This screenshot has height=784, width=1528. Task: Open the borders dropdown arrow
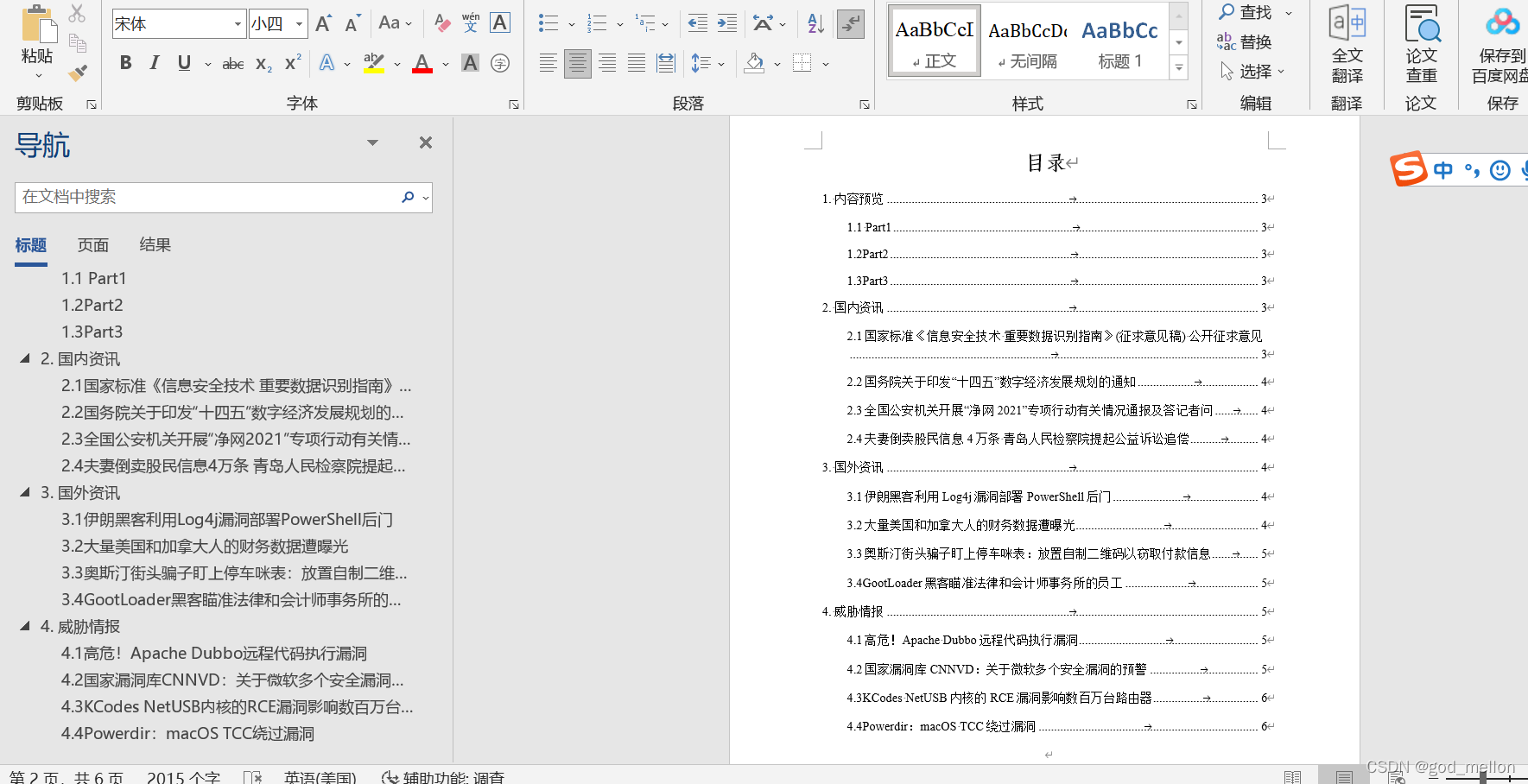[826, 64]
